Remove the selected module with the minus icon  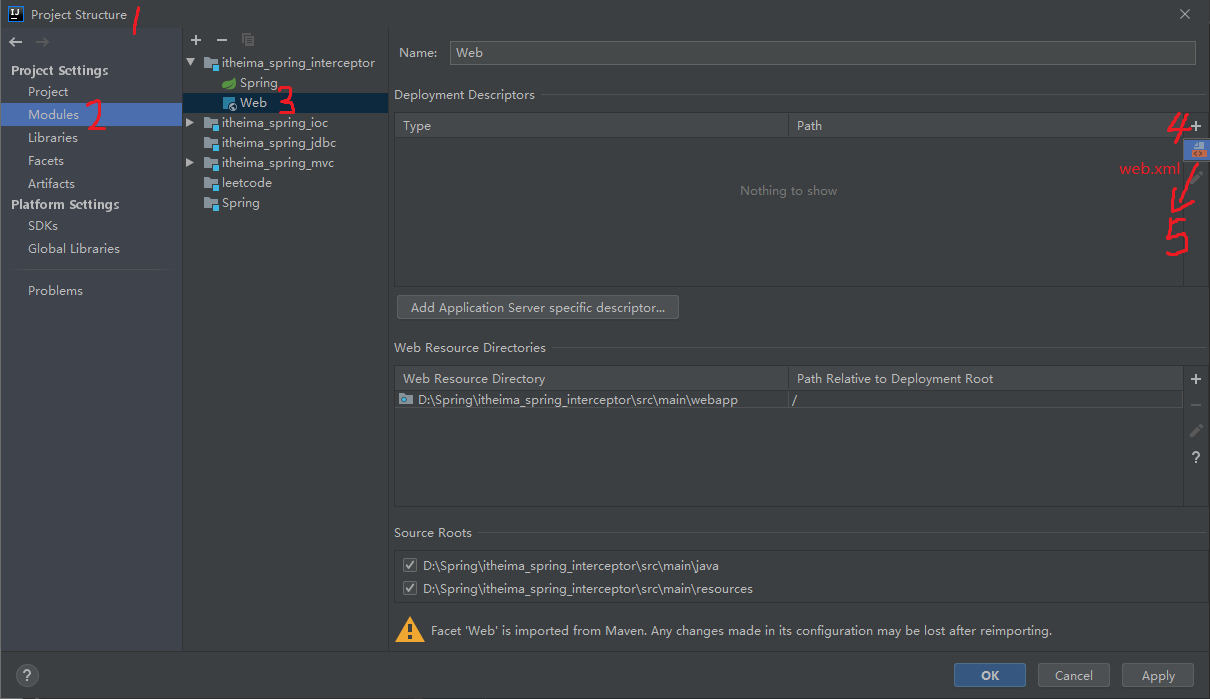pyautogui.click(x=222, y=40)
